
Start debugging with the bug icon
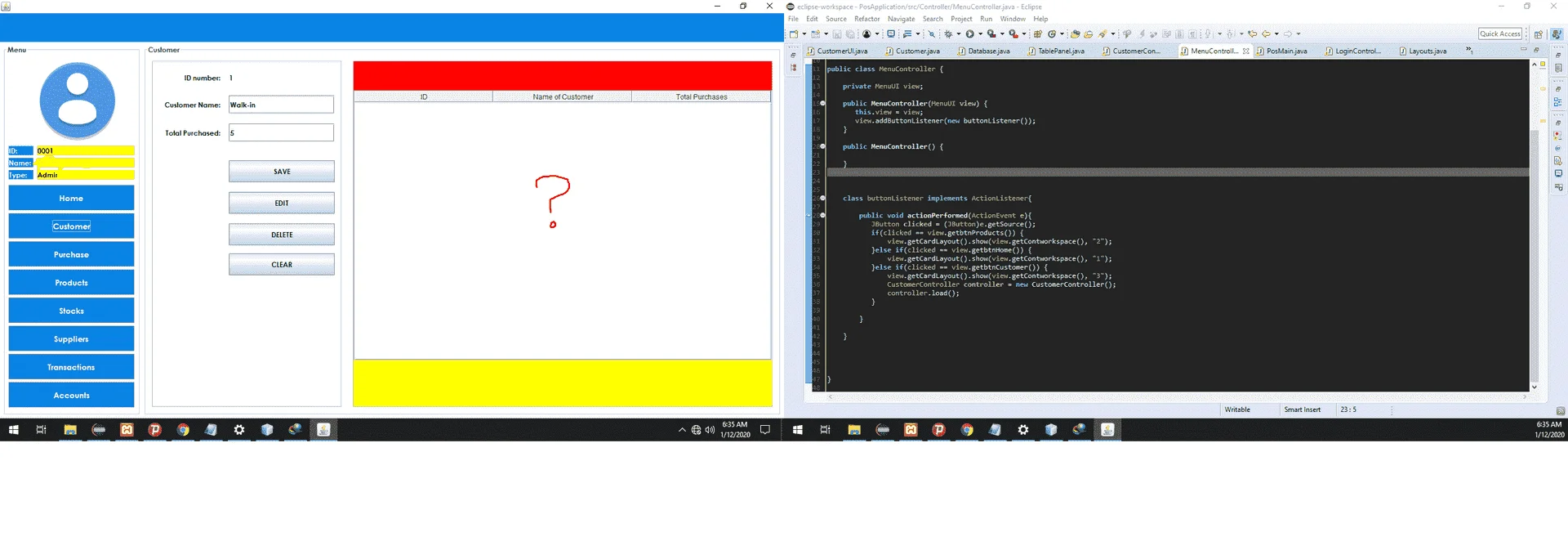948,34
